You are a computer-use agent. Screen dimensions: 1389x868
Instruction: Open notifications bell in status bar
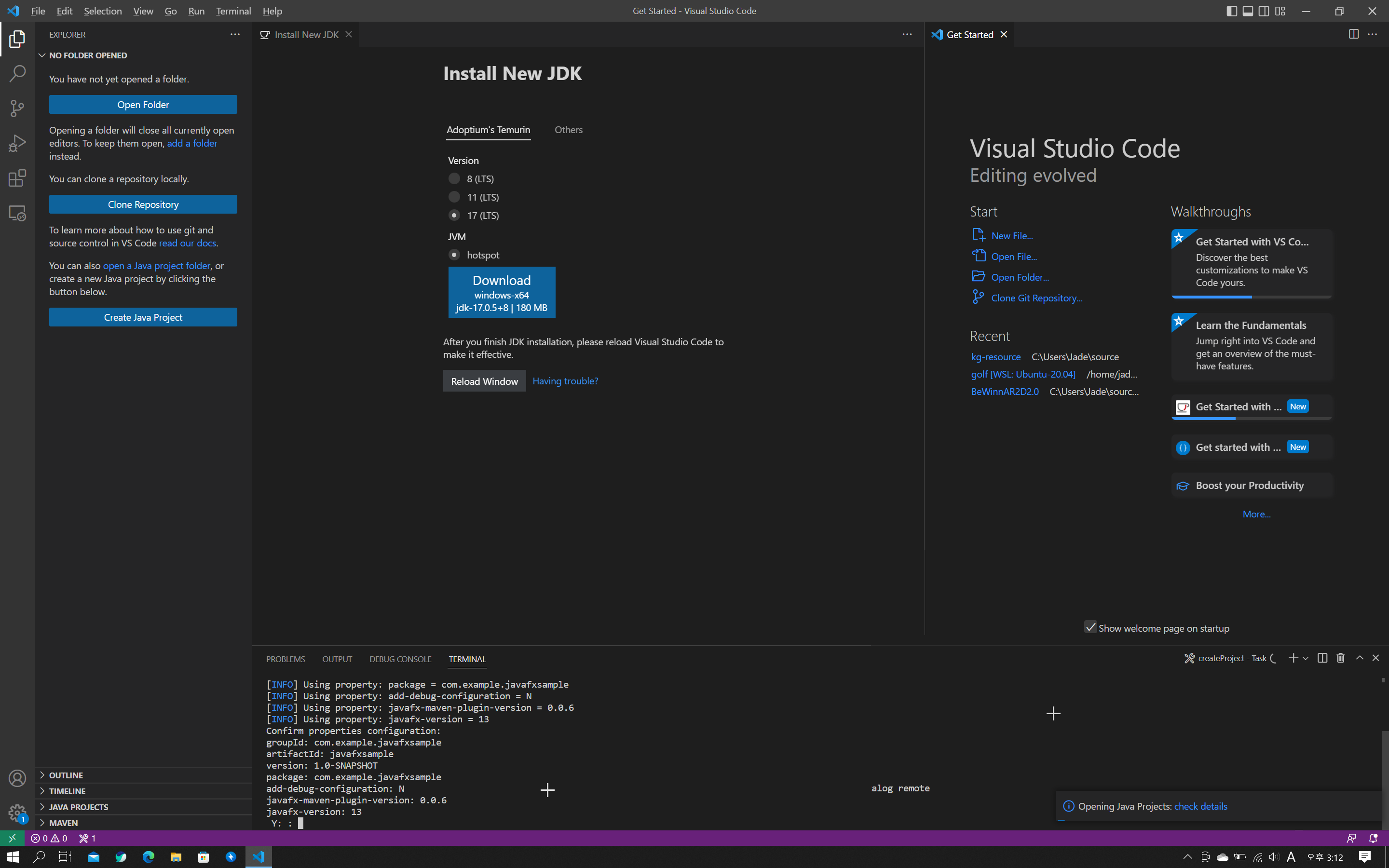coord(1373,838)
